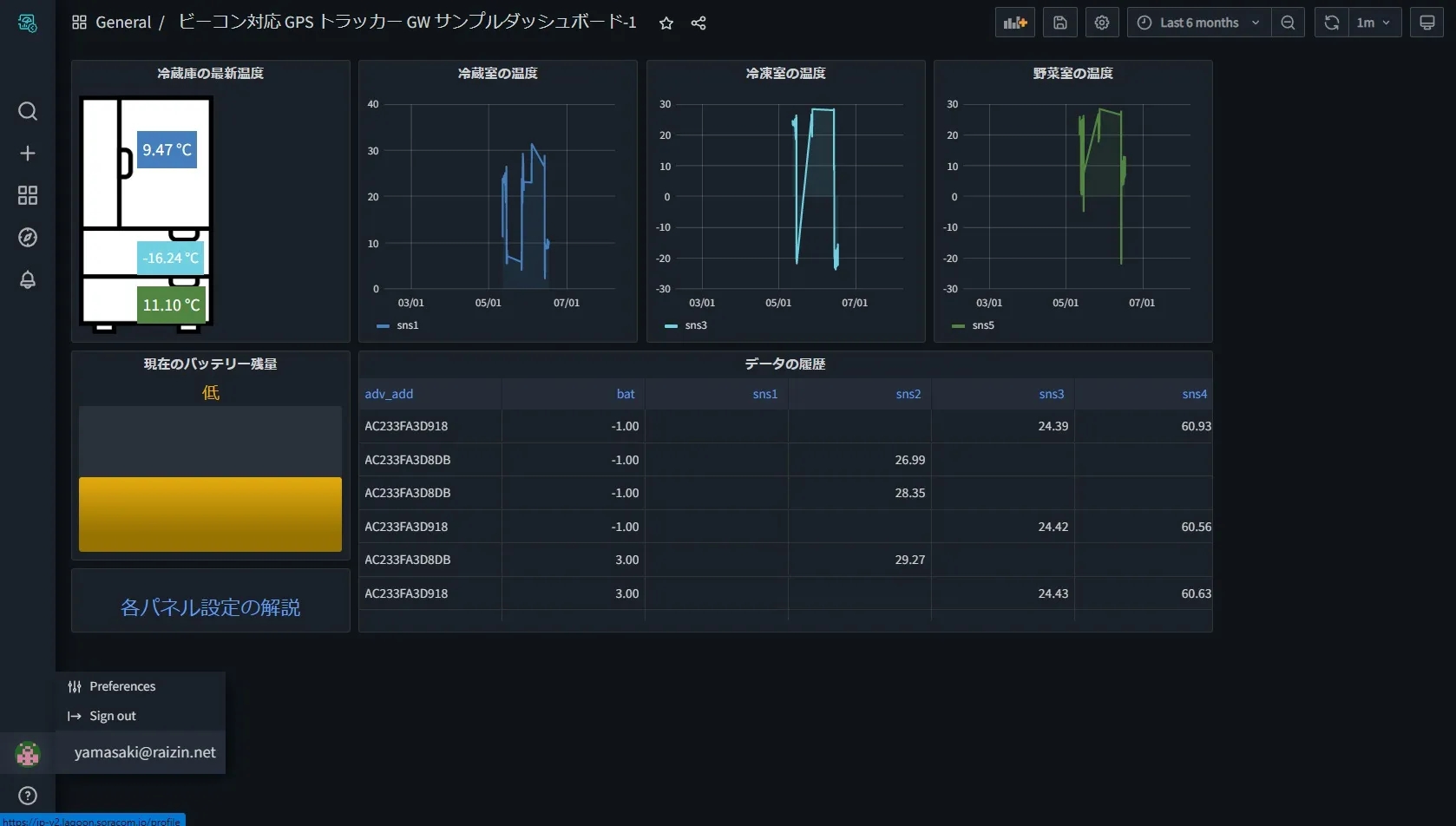Click the dashboards grid icon beside General
This screenshot has height=826, width=1456.
pos(79,23)
